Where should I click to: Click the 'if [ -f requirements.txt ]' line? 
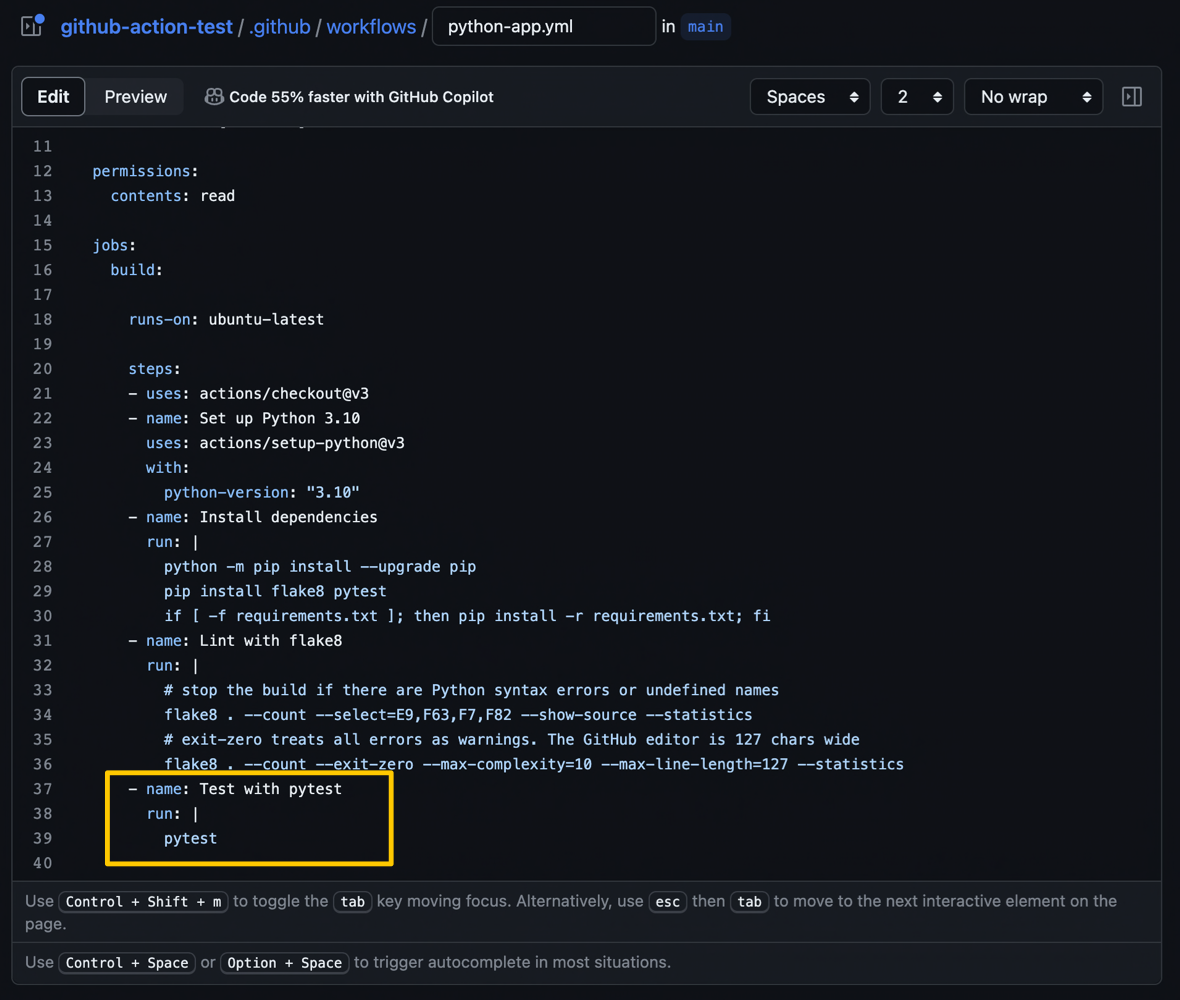click(467, 616)
